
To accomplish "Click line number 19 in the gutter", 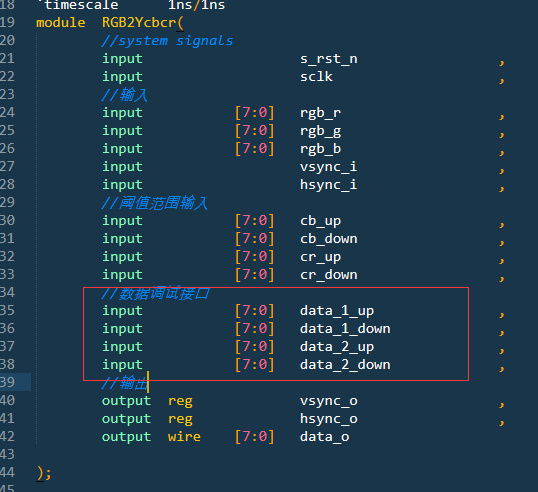I will (7, 23).
